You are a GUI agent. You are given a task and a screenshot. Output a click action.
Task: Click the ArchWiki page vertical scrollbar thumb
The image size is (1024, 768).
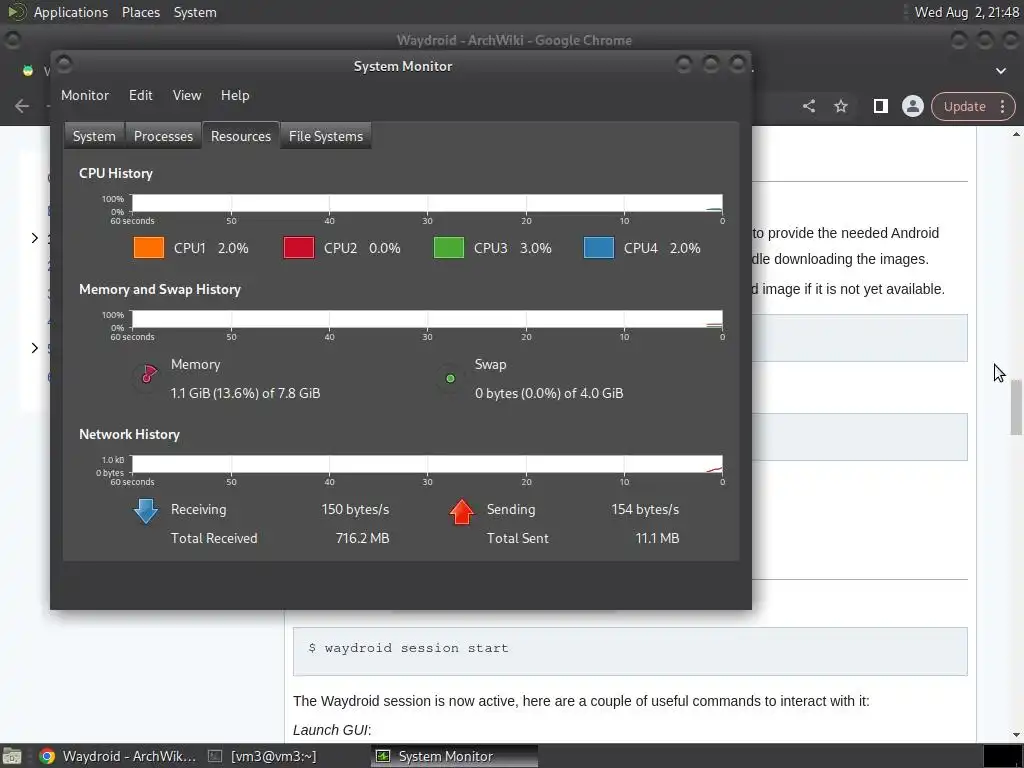[1016, 407]
